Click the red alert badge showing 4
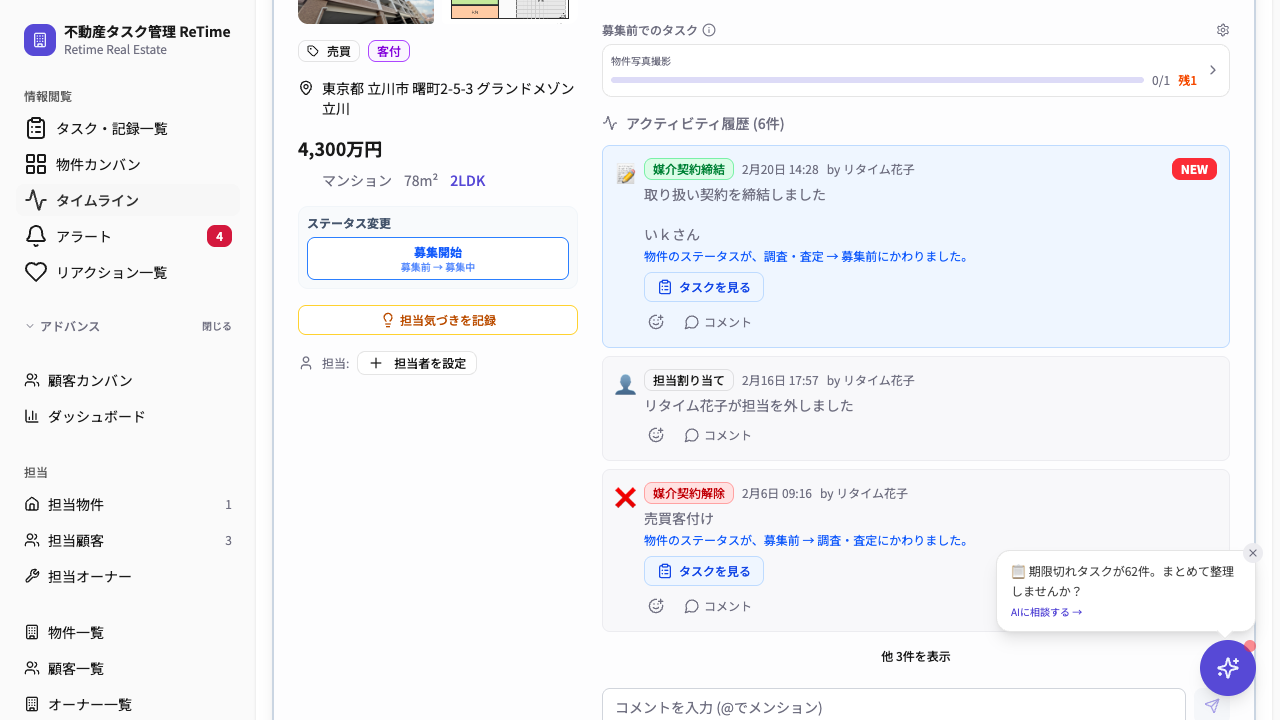Screen dimensions: 1280x720 [x=219, y=236]
